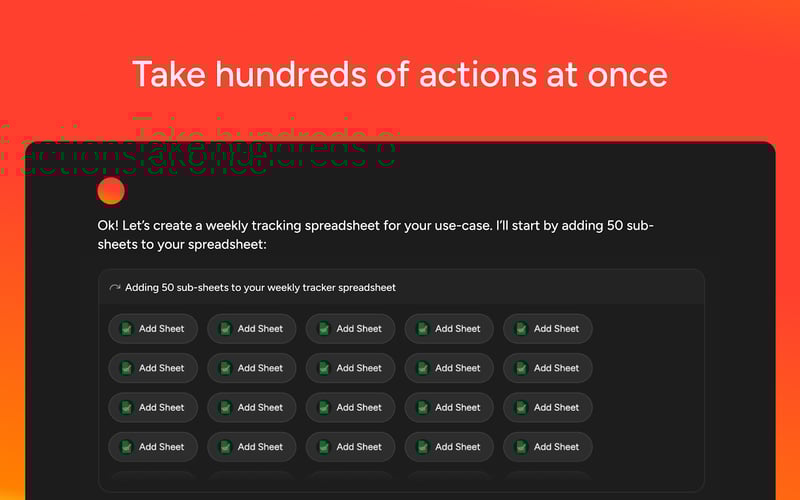This screenshot has height=500, width=800.
Task: Click the sheet icon in first row's fifth chip
Action: pyautogui.click(x=521, y=328)
